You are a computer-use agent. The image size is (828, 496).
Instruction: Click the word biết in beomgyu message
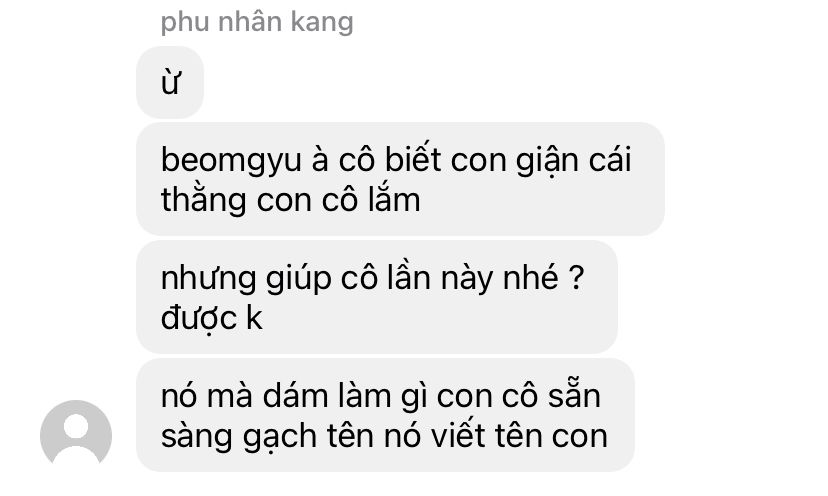(x=413, y=160)
